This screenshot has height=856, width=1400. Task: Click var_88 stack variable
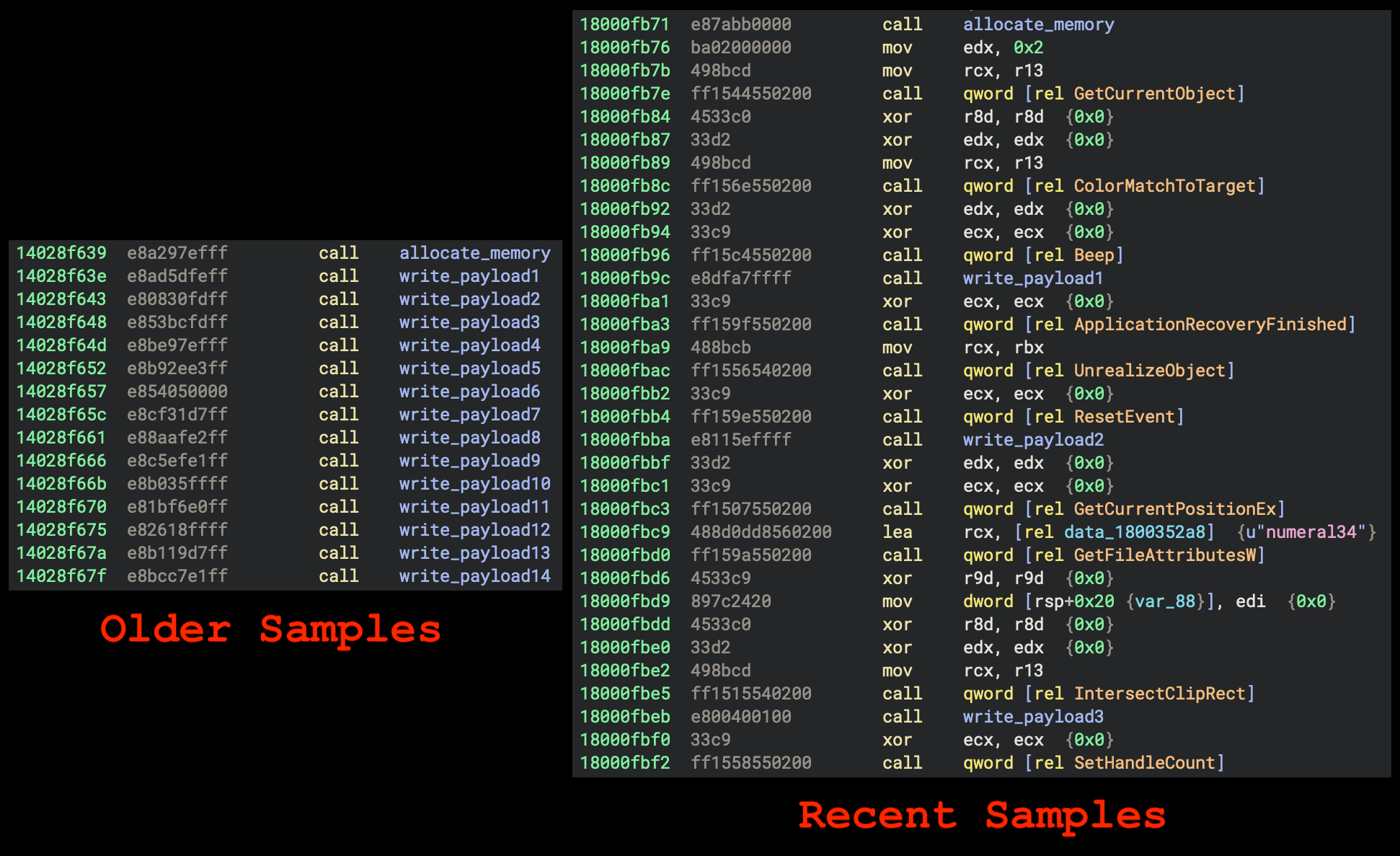(x=1164, y=601)
